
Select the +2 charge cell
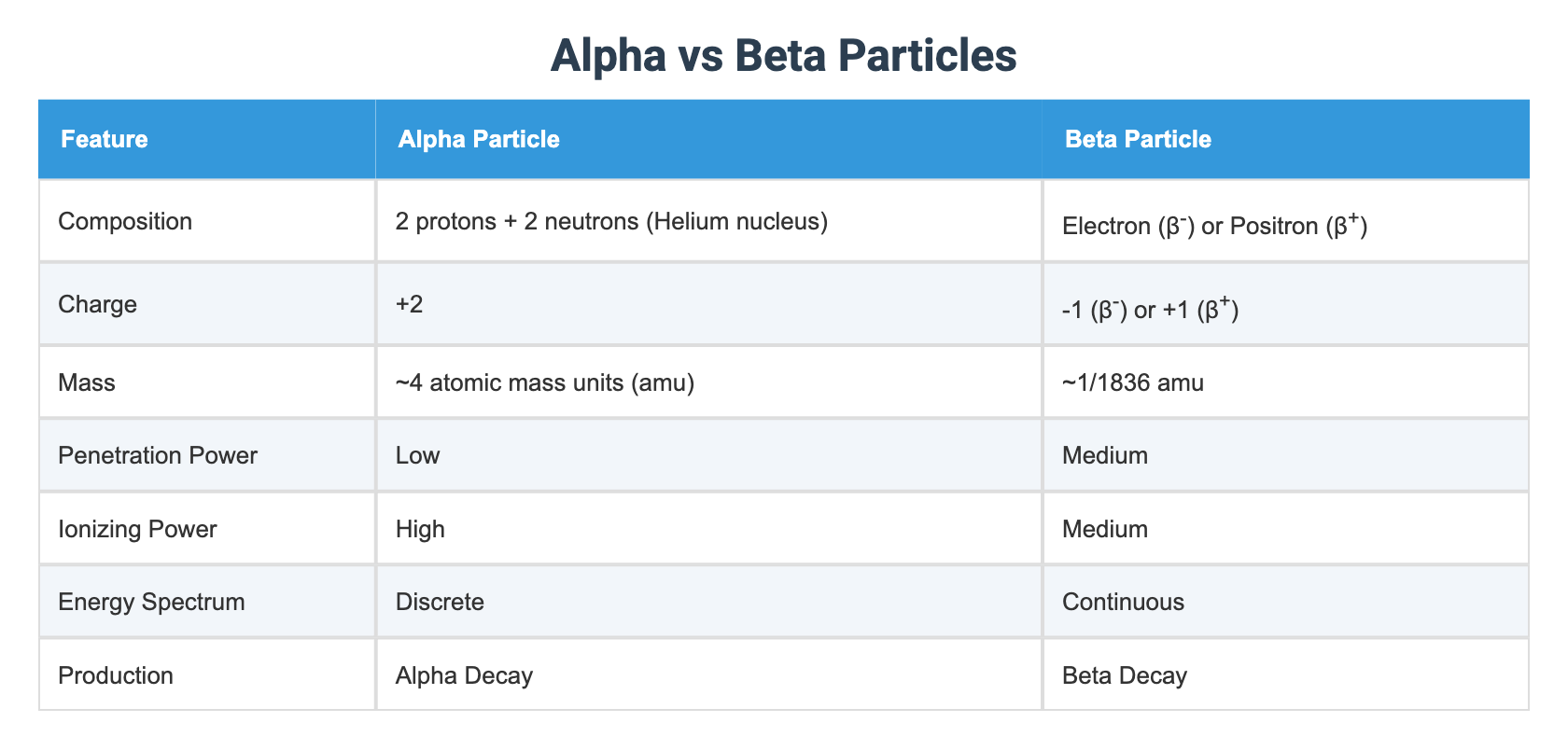click(x=708, y=304)
